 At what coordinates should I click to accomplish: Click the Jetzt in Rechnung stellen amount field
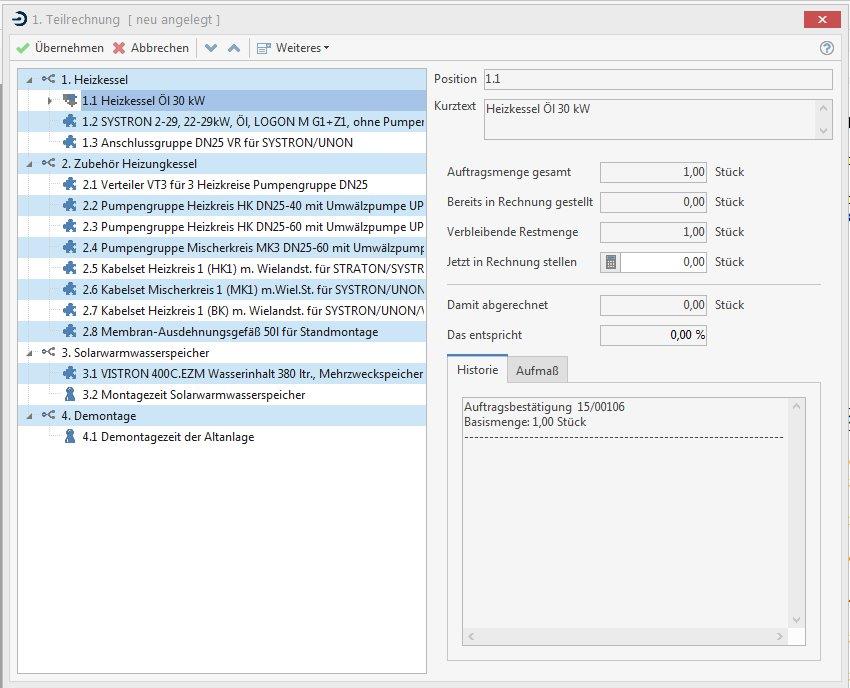click(663, 262)
